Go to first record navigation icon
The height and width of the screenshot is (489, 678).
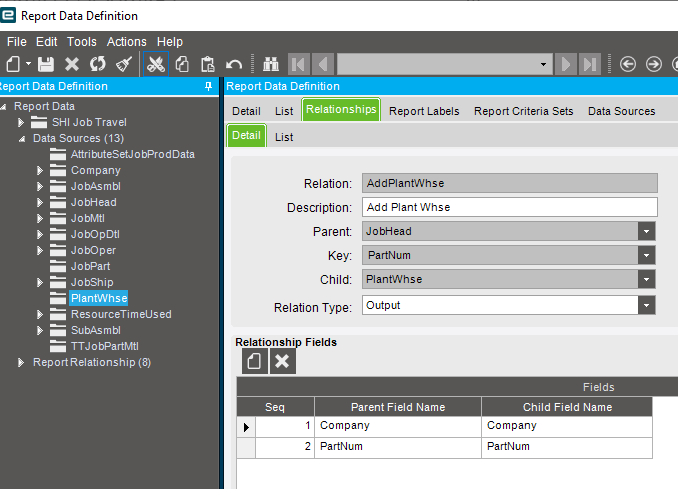coord(298,64)
